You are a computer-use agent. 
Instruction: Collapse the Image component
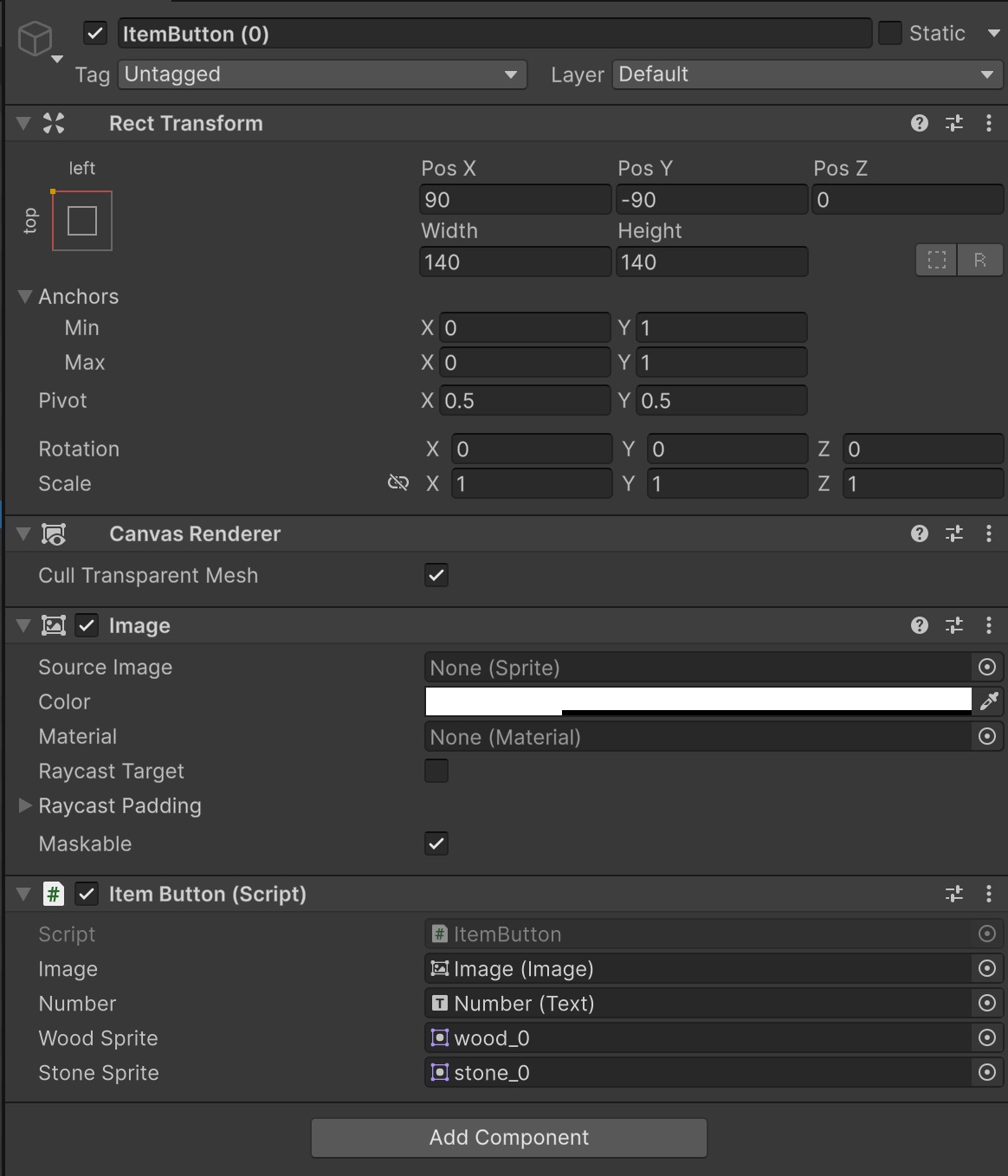(23, 625)
